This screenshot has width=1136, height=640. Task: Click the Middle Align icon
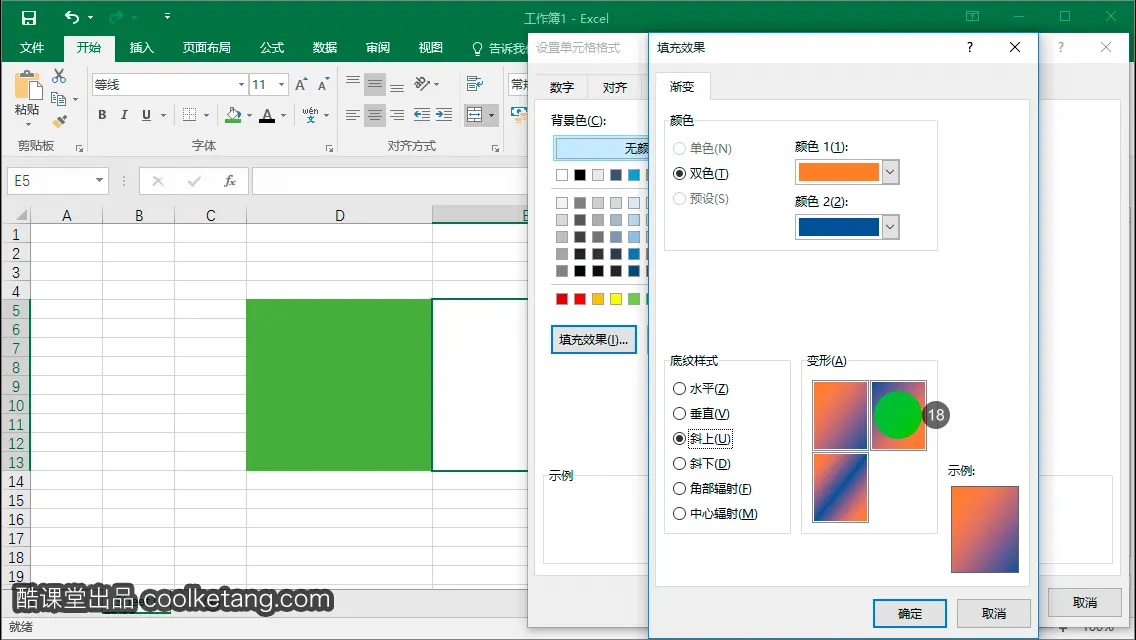(x=375, y=84)
